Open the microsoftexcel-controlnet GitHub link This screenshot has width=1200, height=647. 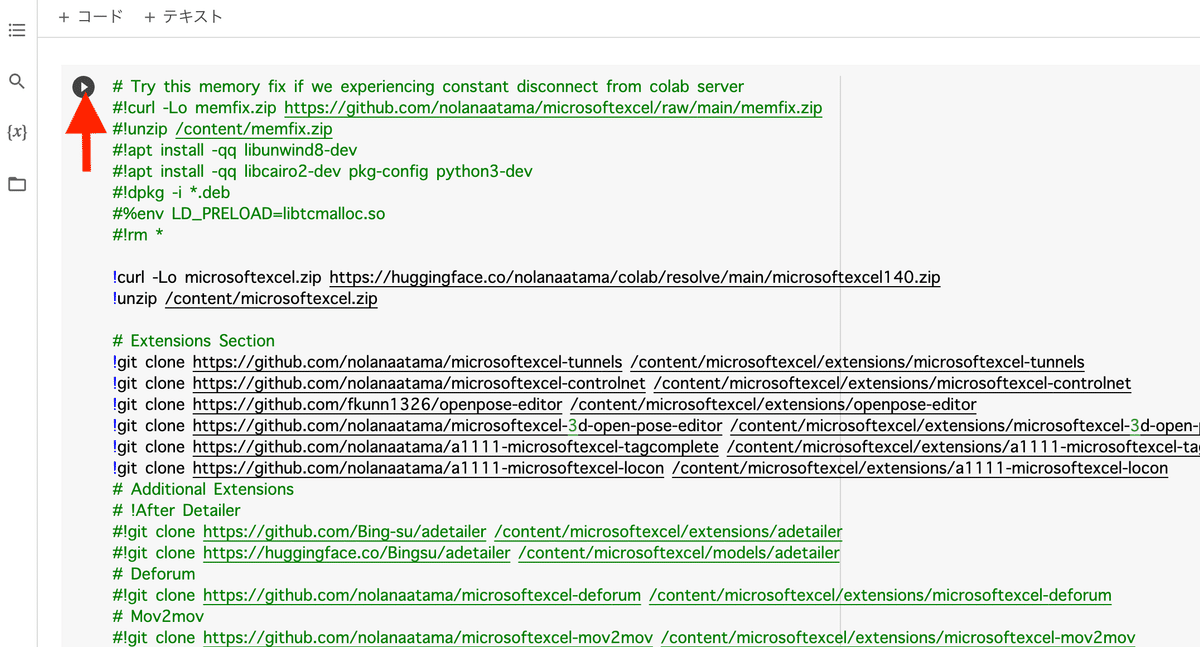[419, 383]
